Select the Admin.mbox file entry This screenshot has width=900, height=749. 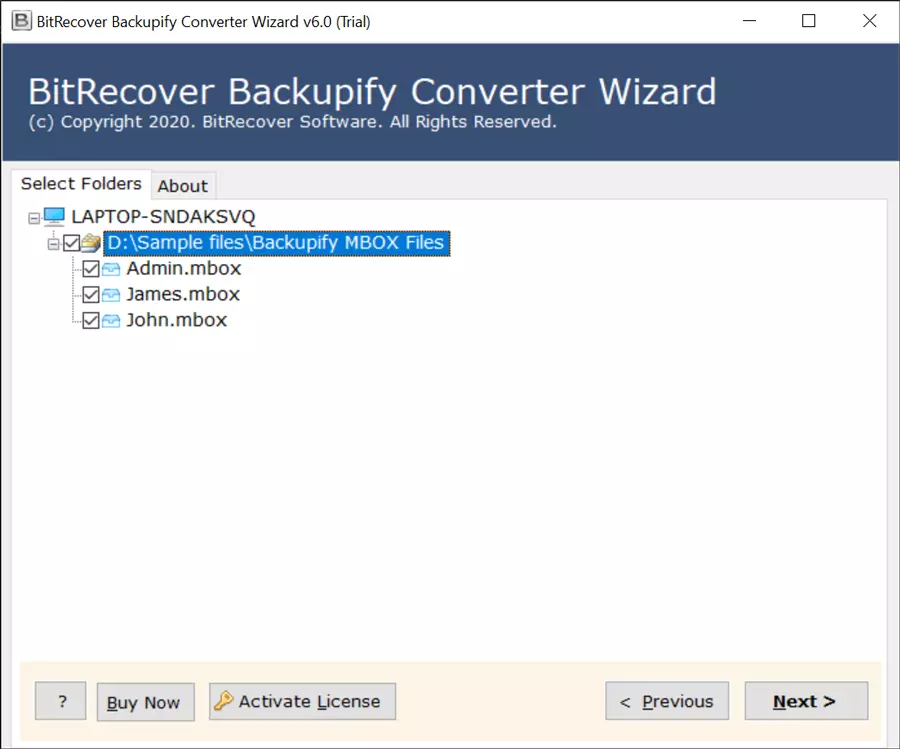pos(184,269)
